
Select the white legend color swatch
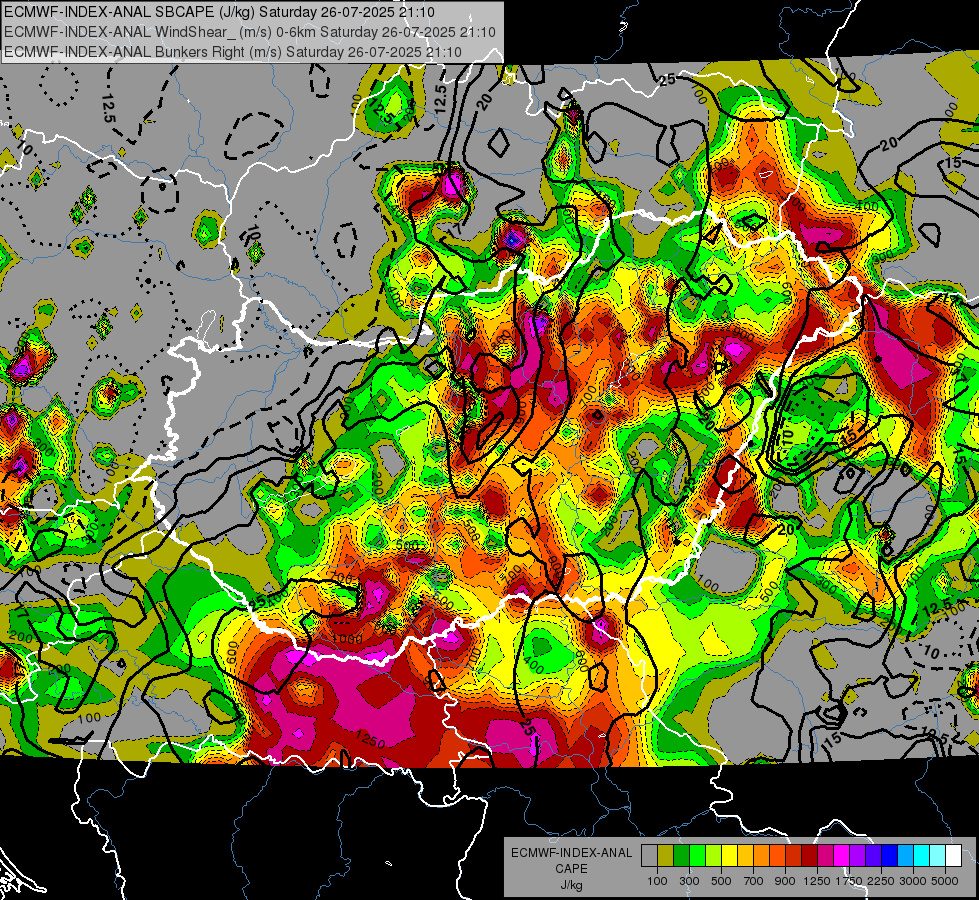pyautogui.click(x=953, y=856)
